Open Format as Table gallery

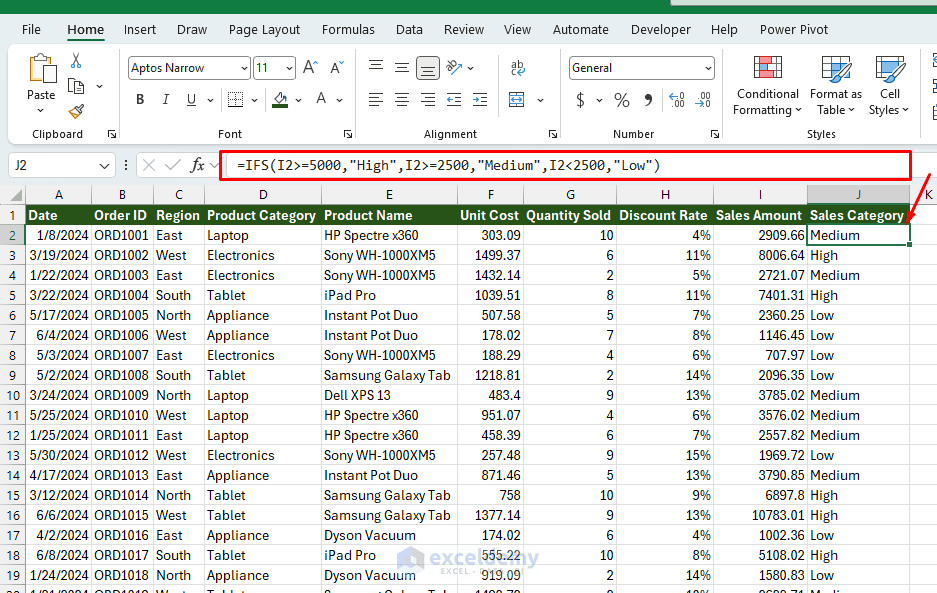(835, 85)
